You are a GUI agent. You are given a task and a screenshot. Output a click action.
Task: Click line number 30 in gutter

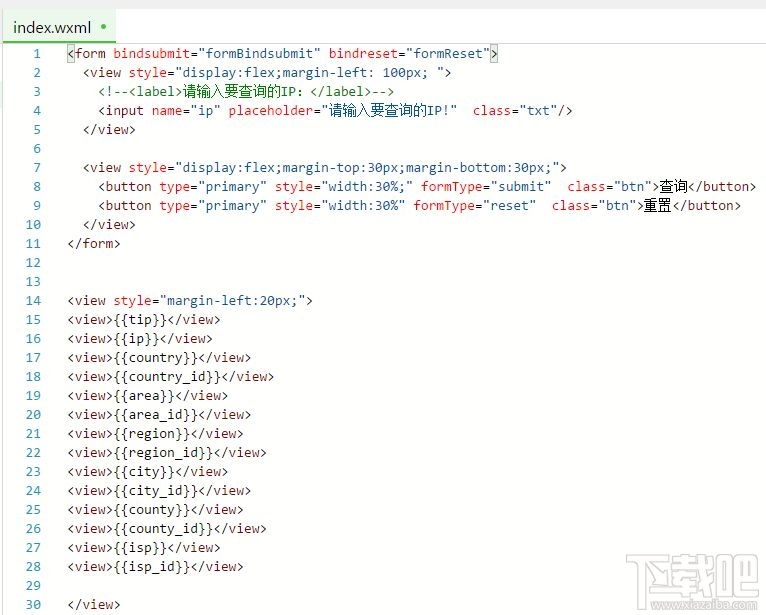coord(33,605)
